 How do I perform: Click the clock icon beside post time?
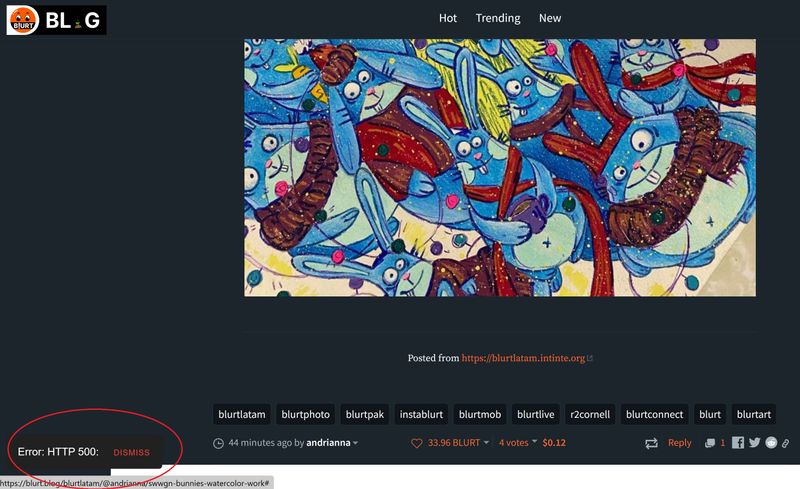pyautogui.click(x=218, y=443)
